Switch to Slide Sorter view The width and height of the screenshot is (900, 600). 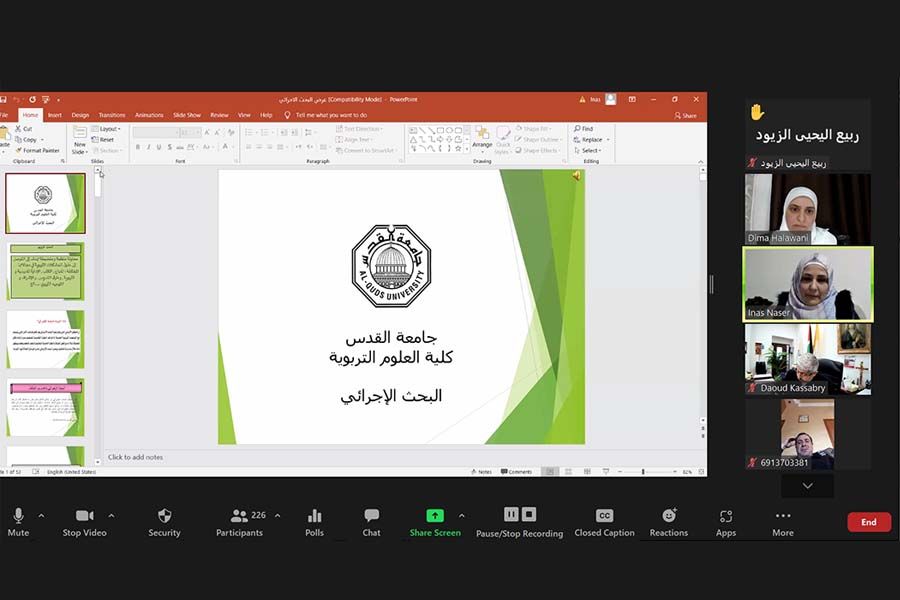point(568,471)
